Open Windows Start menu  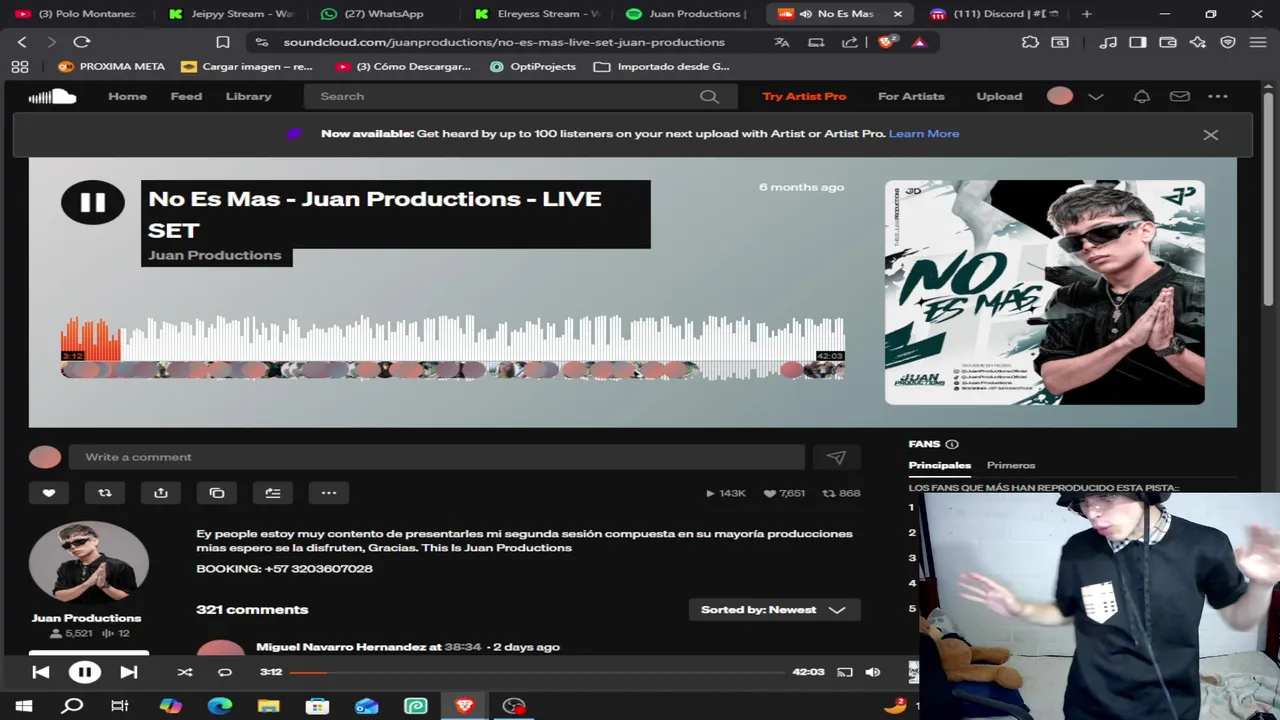tap(23, 706)
